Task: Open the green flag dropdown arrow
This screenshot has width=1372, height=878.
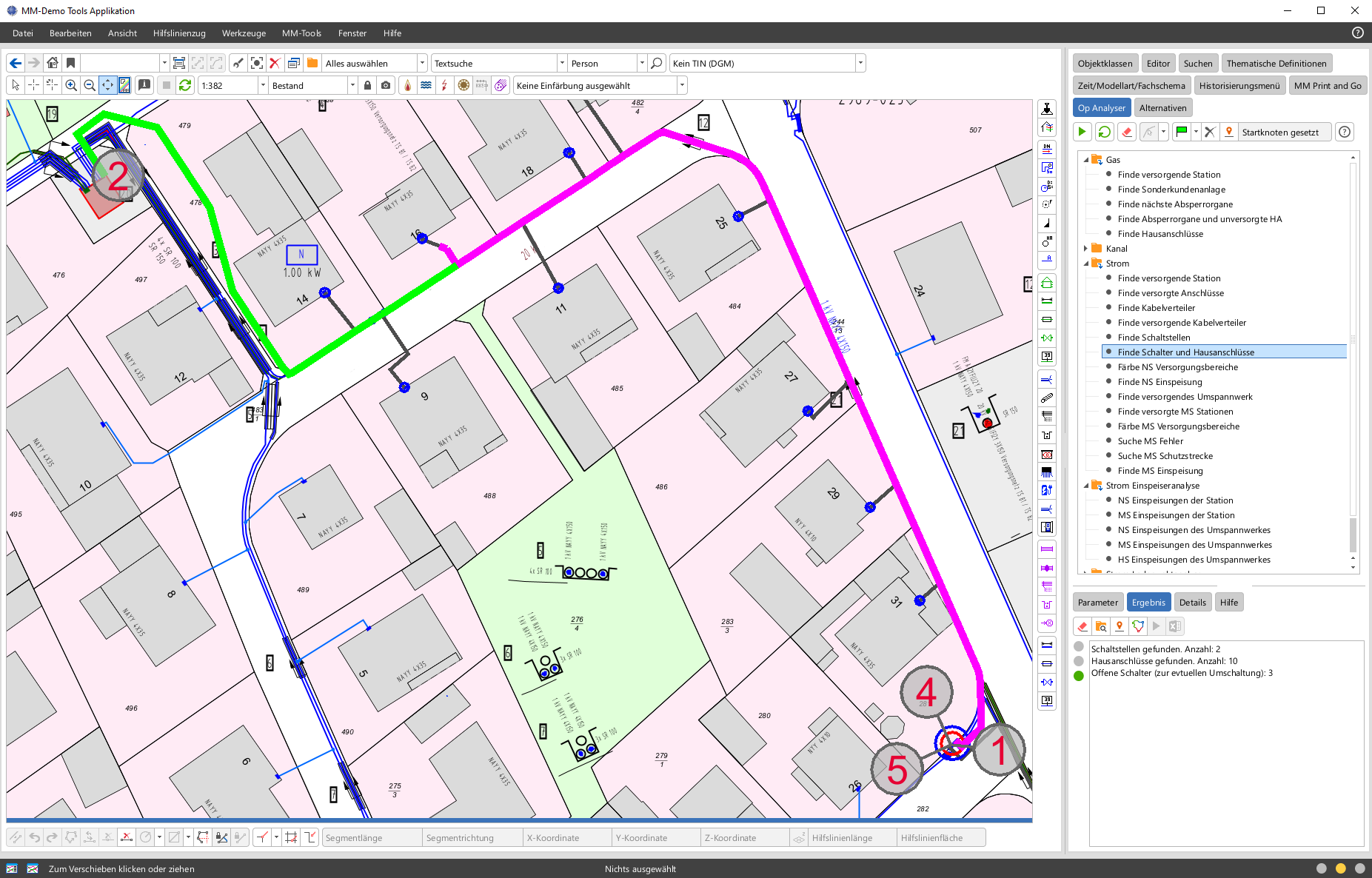Action: [x=1196, y=132]
